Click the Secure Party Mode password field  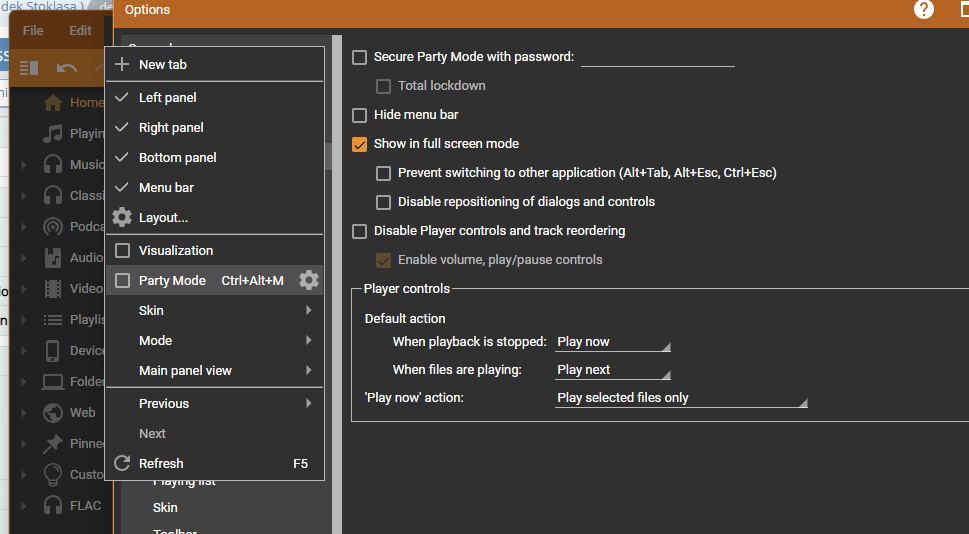tap(657, 58)
